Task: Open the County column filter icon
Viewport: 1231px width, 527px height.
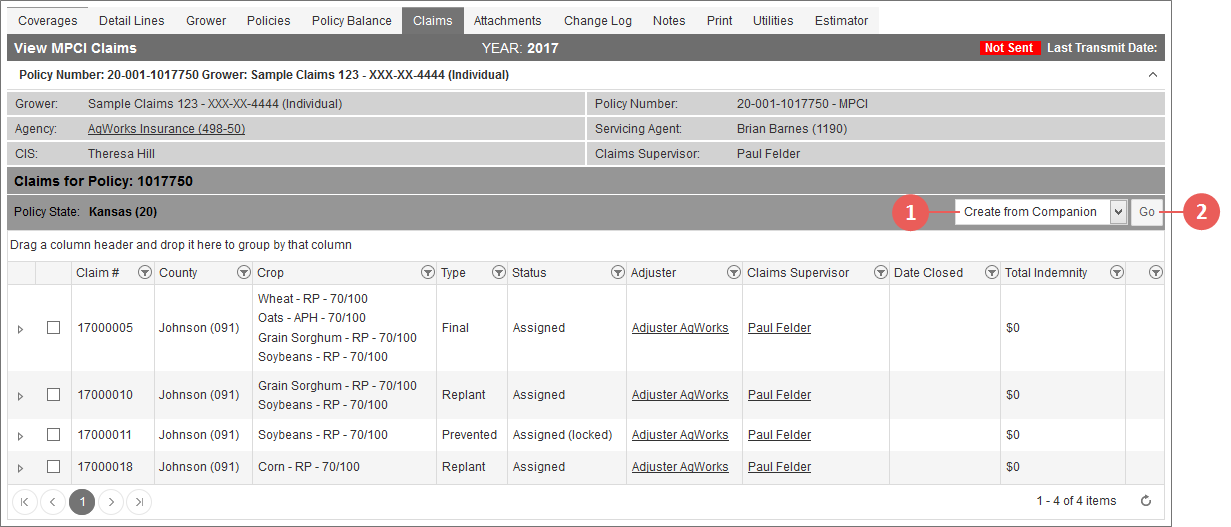Action: (x=243, y=273)
